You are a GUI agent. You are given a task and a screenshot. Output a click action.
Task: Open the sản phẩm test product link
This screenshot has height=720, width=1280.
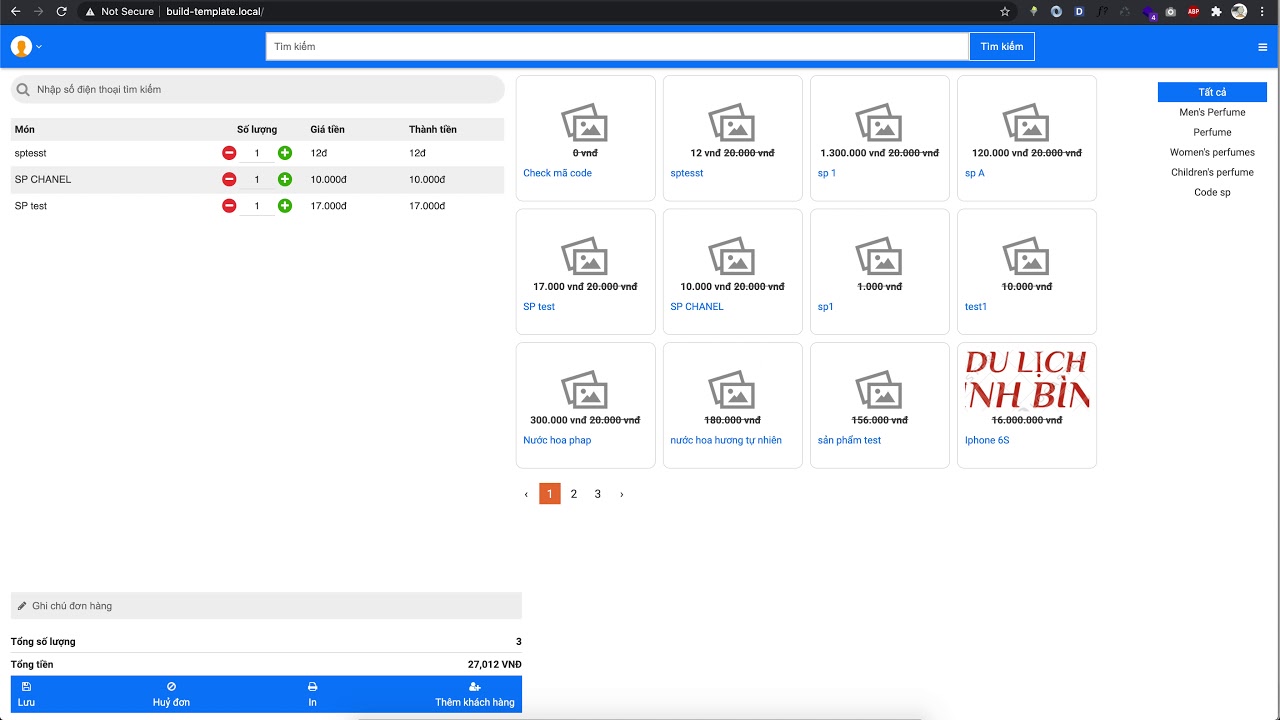pos(849,440)
